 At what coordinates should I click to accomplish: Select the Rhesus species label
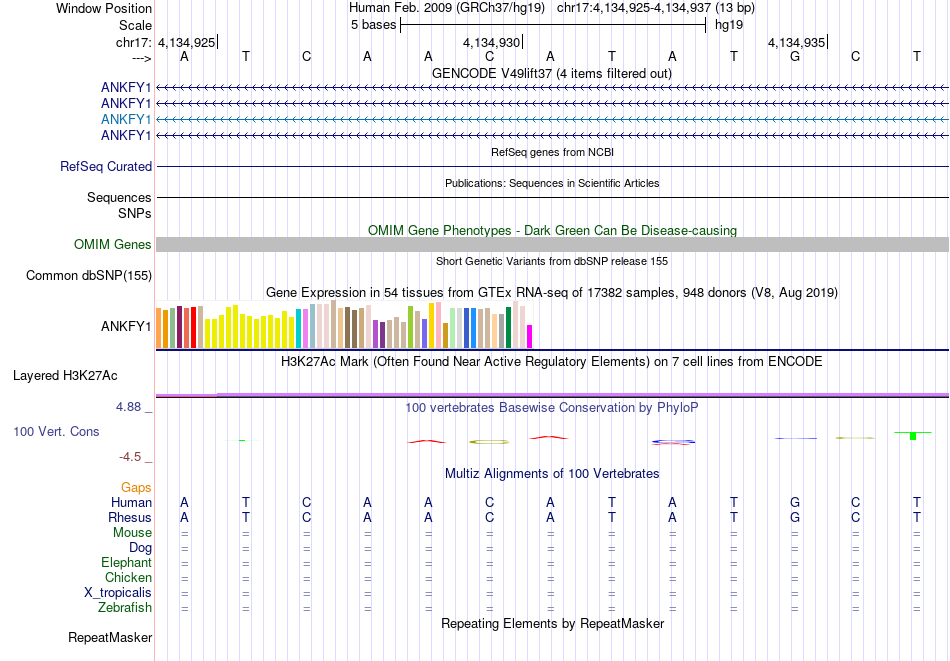coord(130,517)
